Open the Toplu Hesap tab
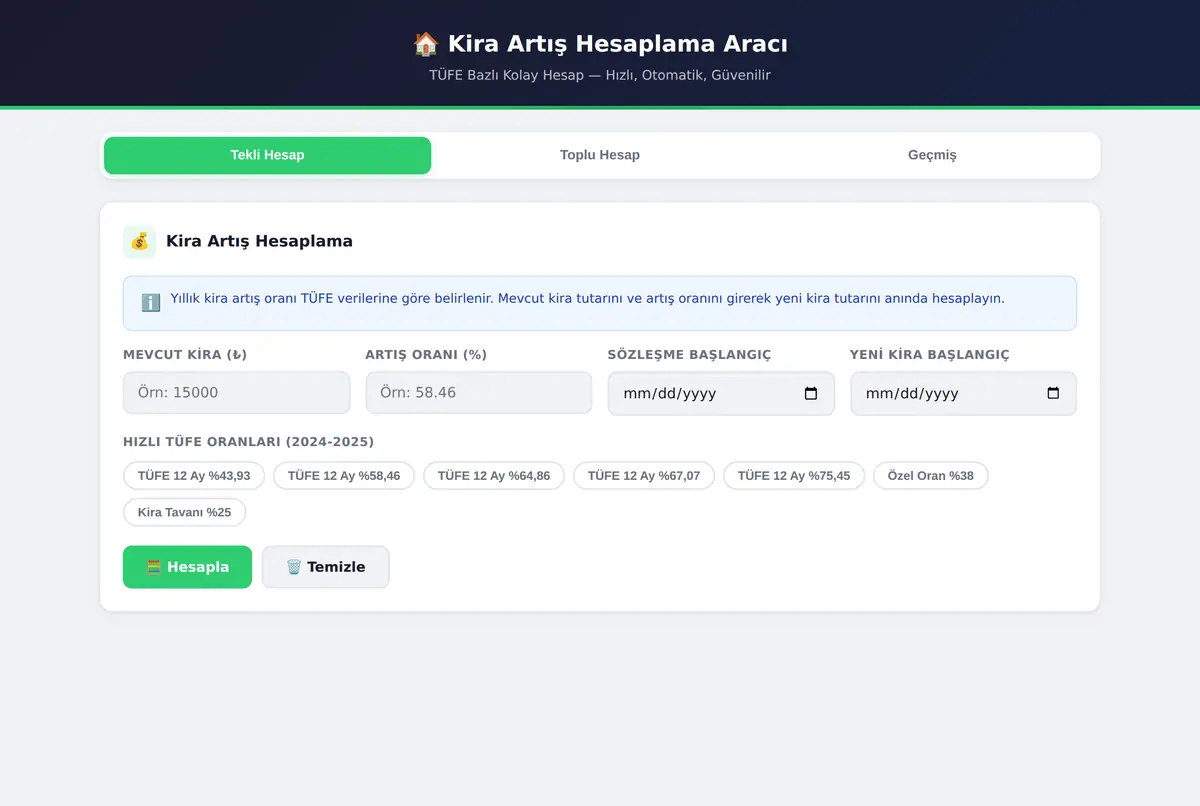This screenshot has height=806, width=1200. pyautogui.click(x=600, y=155)
